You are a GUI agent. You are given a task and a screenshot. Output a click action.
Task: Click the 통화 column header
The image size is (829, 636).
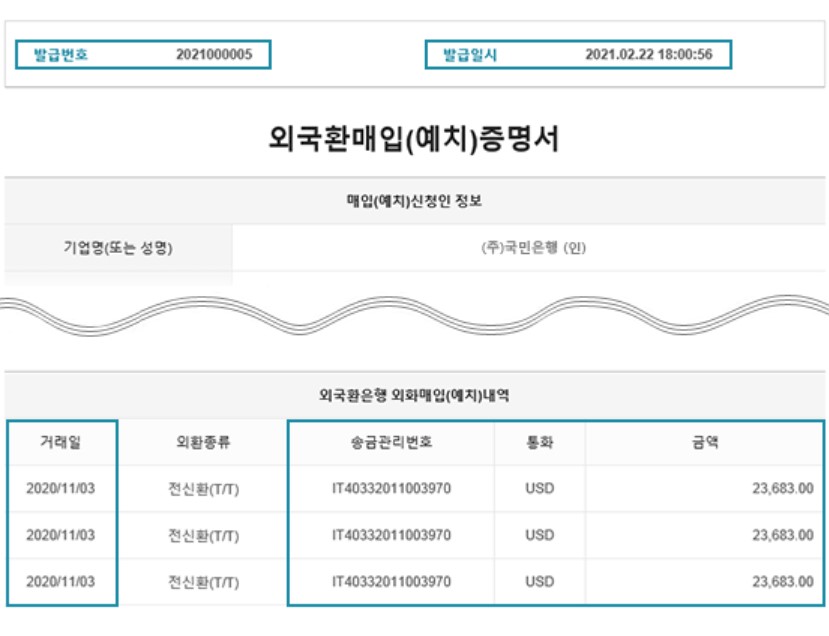[x=540, y=442]
